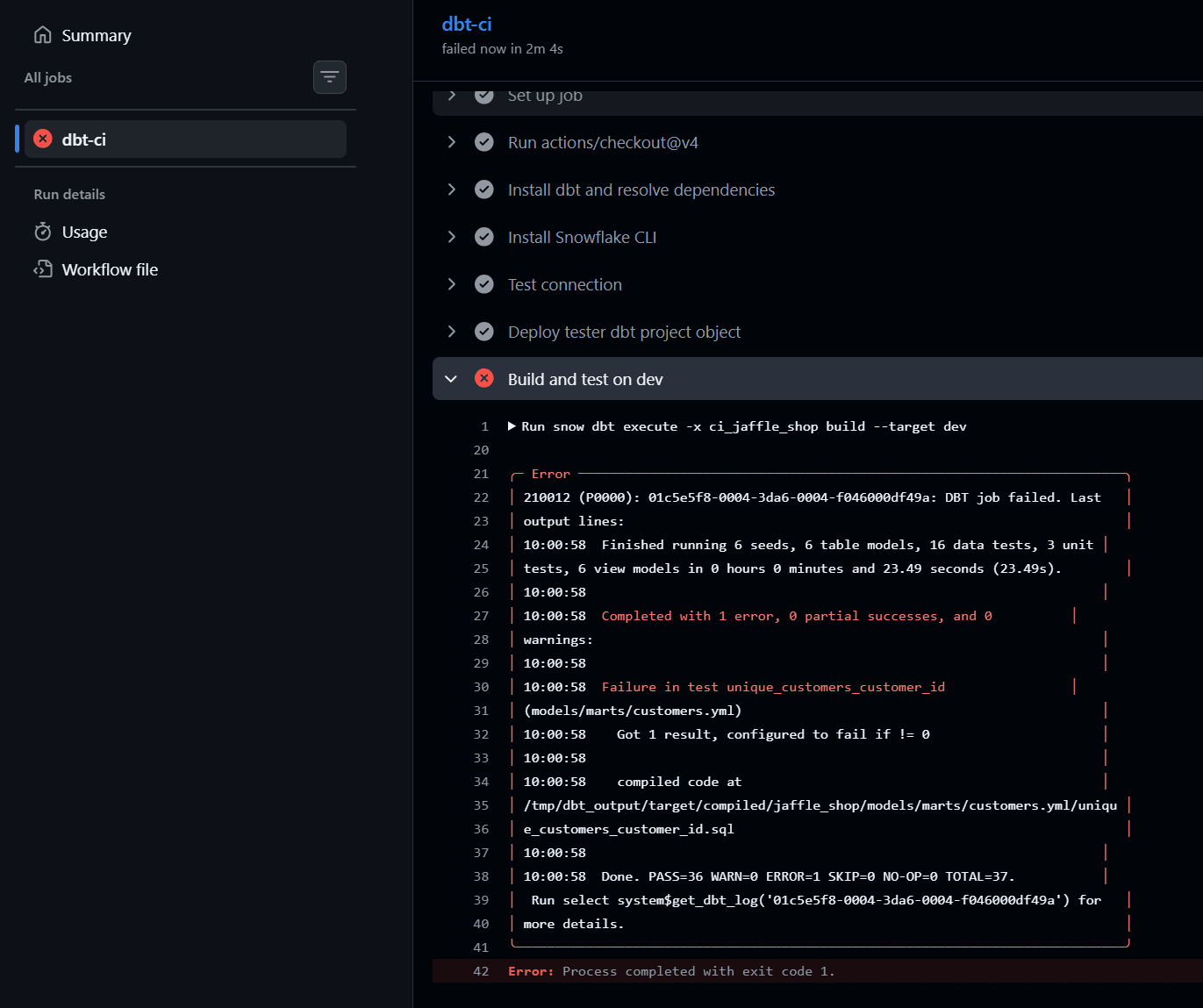Screen dimensions: 1203x1008
Task: Click checkmark icon for Test connection
Action: point(484,284)
